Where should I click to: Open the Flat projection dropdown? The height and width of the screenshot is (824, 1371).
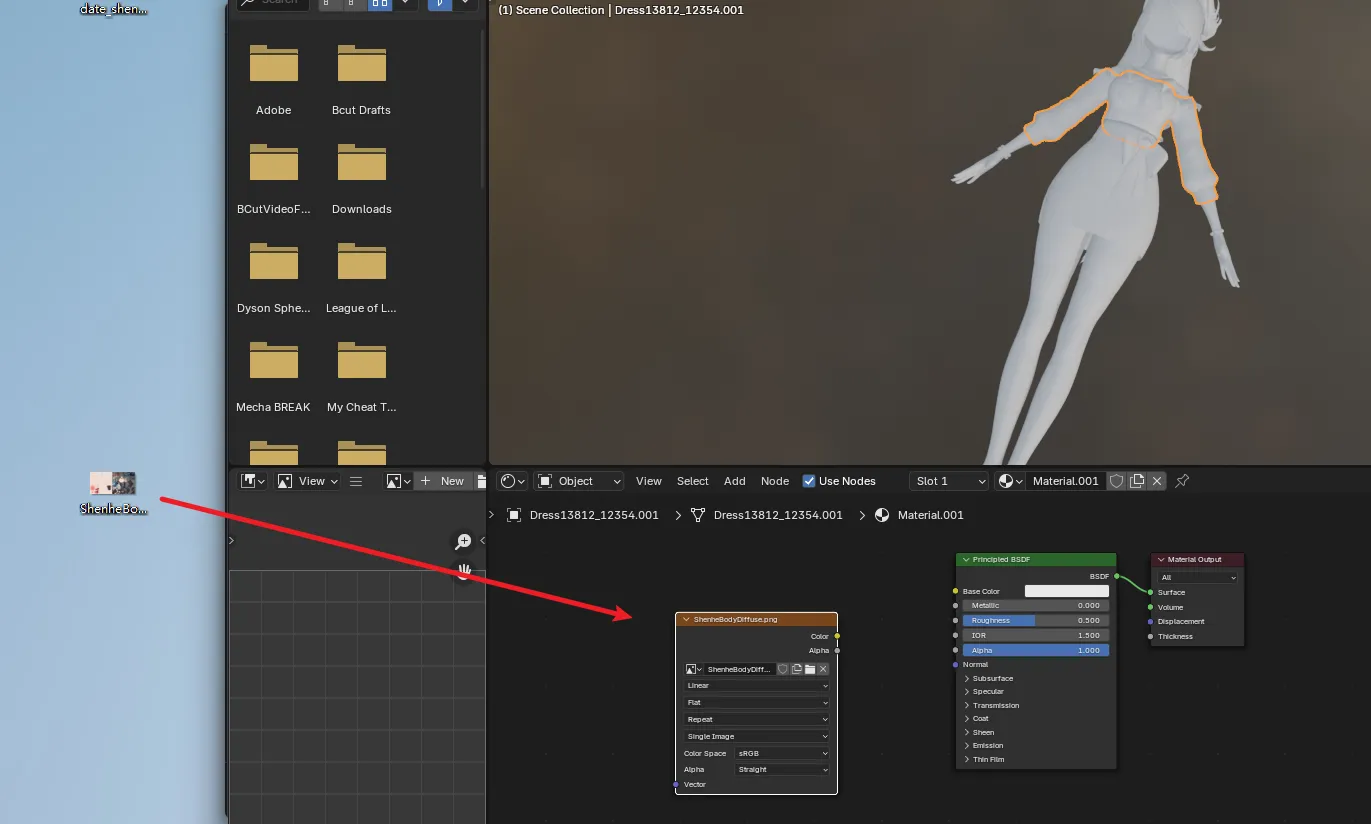pos(757,703)
